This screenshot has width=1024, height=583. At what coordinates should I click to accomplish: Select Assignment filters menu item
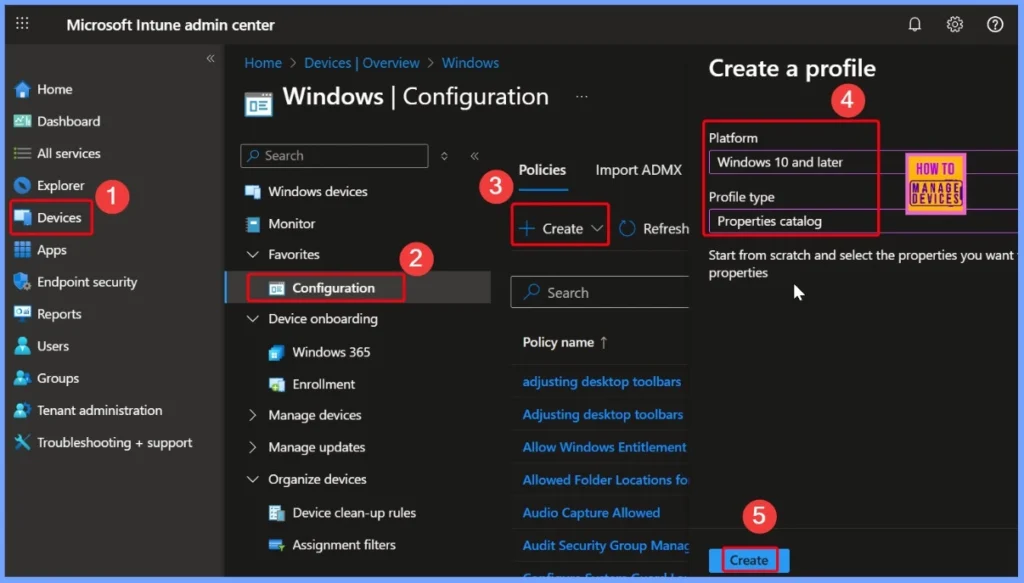tap(344, 545)
